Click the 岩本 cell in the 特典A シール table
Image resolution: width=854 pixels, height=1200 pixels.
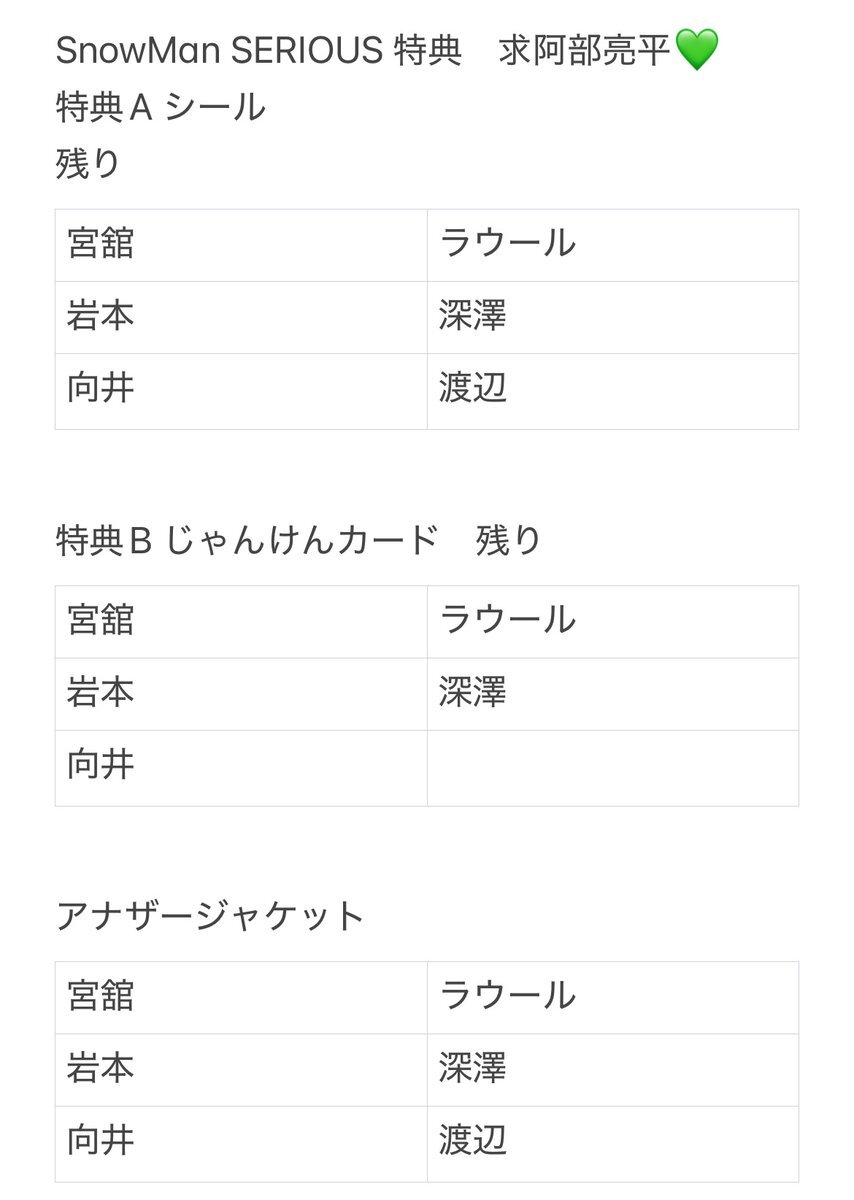pyautogui.click(x=241, y=317)
